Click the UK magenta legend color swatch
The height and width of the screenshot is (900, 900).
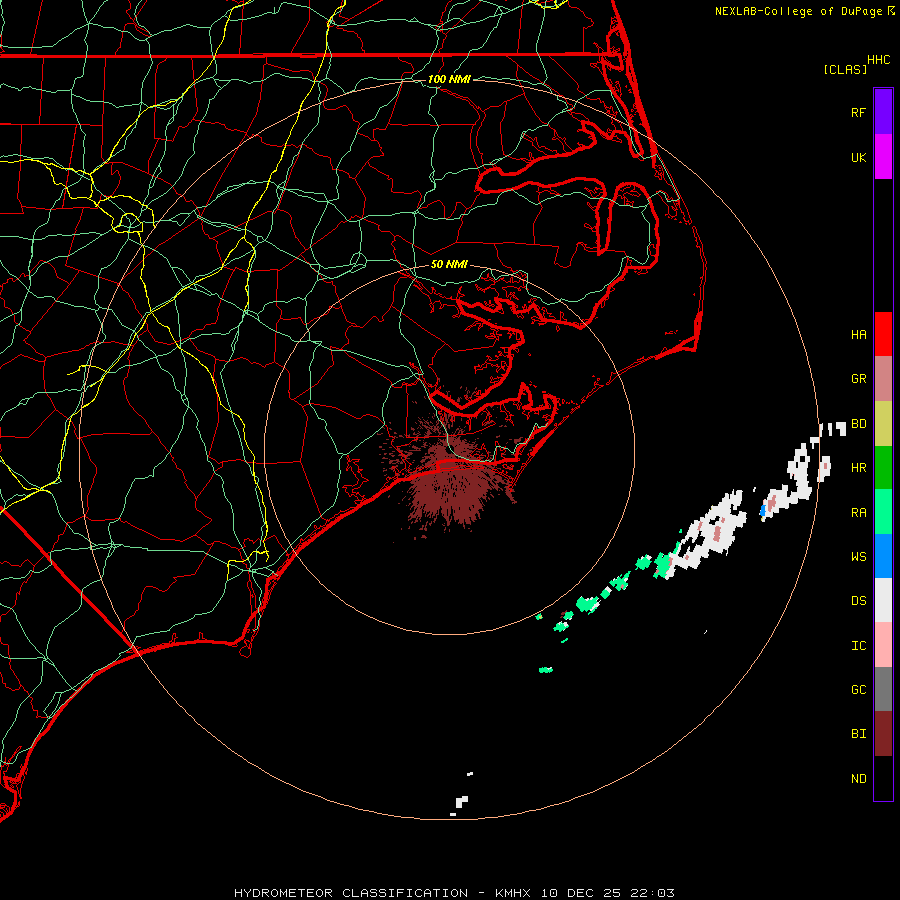(883, 157)
